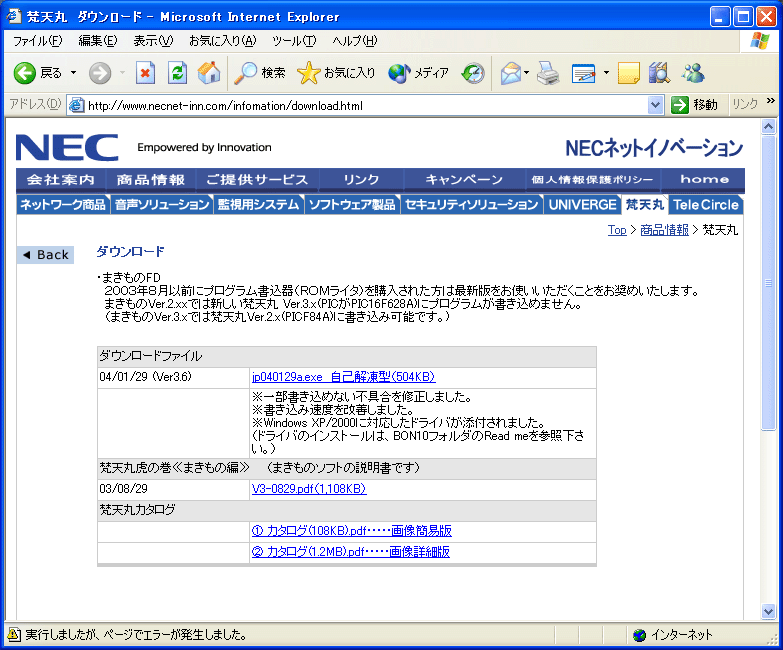This screenshot has width=783, height=650.
Task: Click the 移動 Go button
Action: (695, 105)
